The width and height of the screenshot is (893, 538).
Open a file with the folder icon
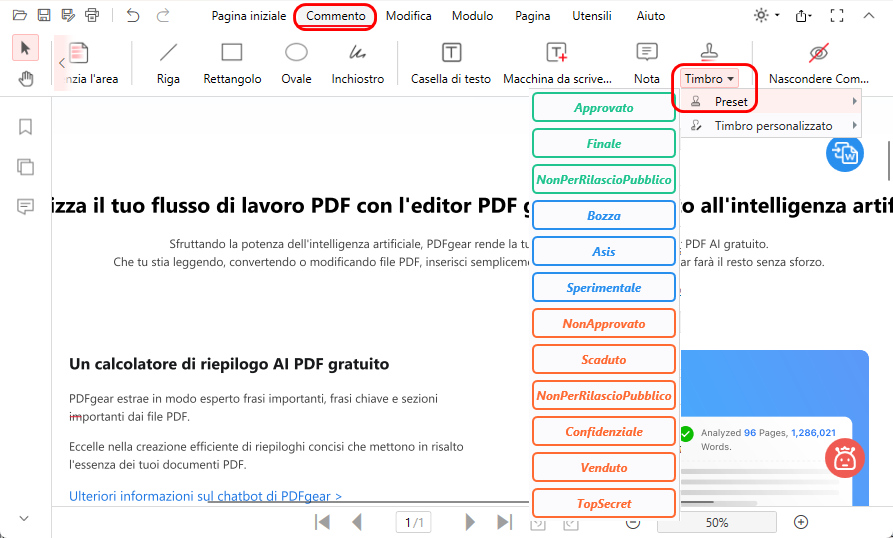19,15
